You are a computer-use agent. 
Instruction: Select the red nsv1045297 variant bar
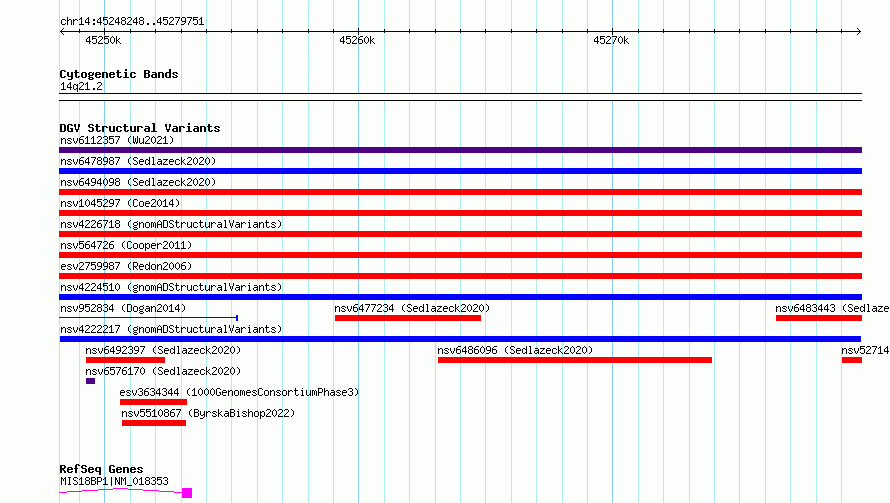(460, 213)
